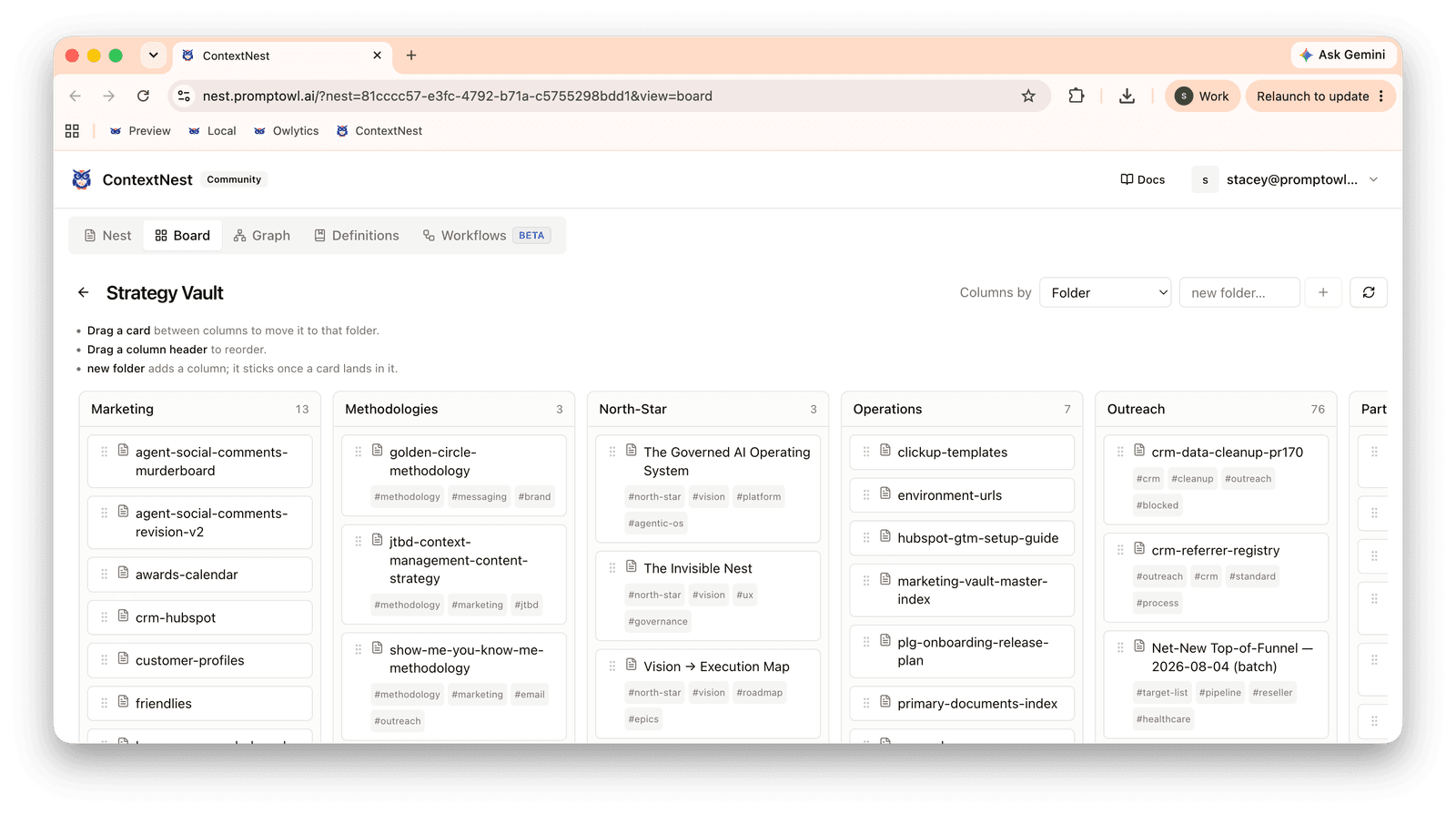This screenshot has width=1456, height=814.
Task: Open the Workflows beta tab
Action: click(487, 235)
